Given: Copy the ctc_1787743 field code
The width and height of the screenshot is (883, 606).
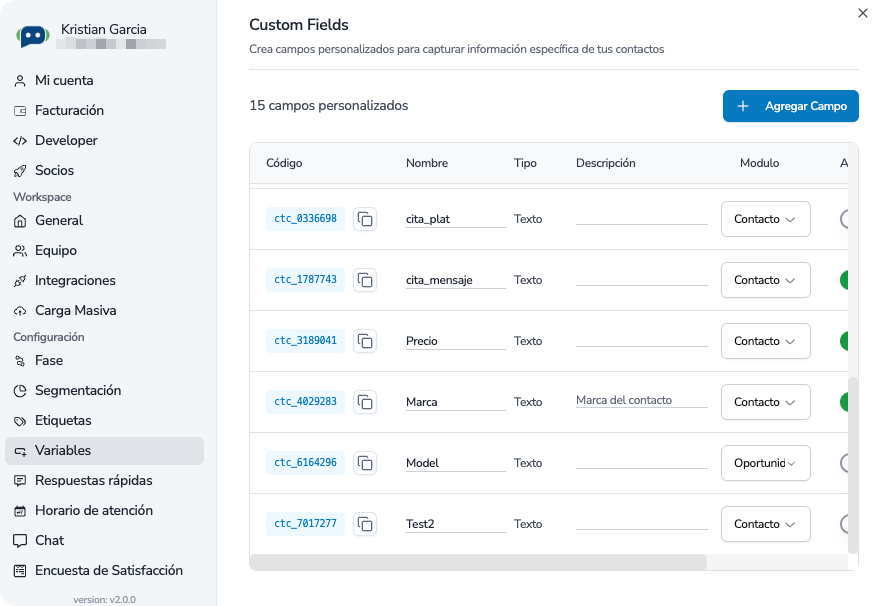Looking at the screenshot, I should [x=365, y=280].
